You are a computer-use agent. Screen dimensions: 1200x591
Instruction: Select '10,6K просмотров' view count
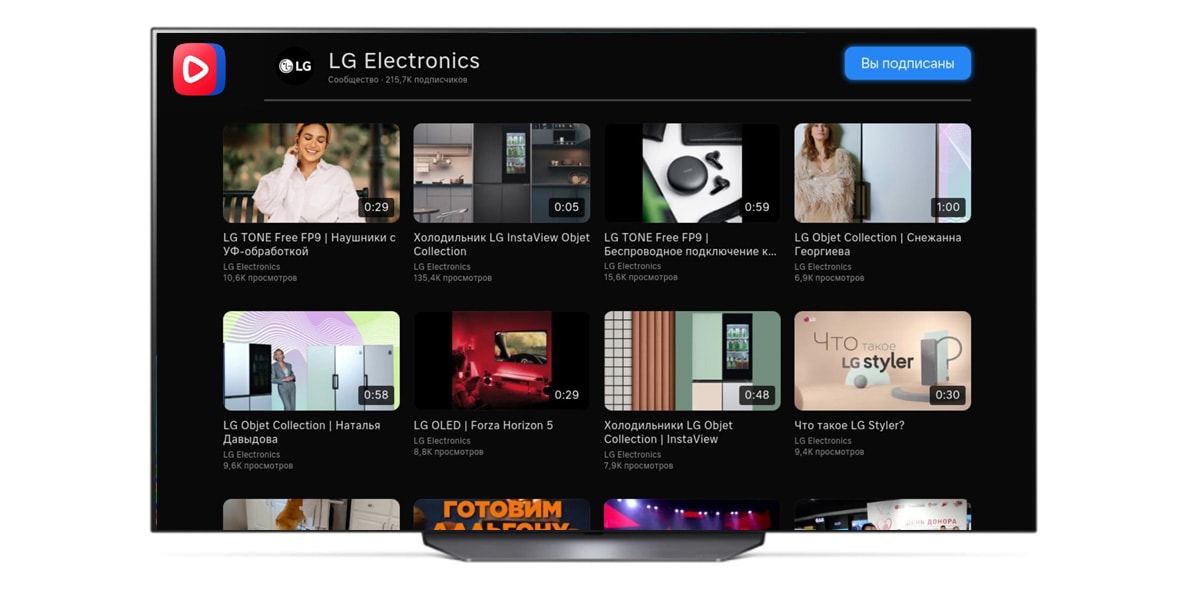(x=260, y=278)
